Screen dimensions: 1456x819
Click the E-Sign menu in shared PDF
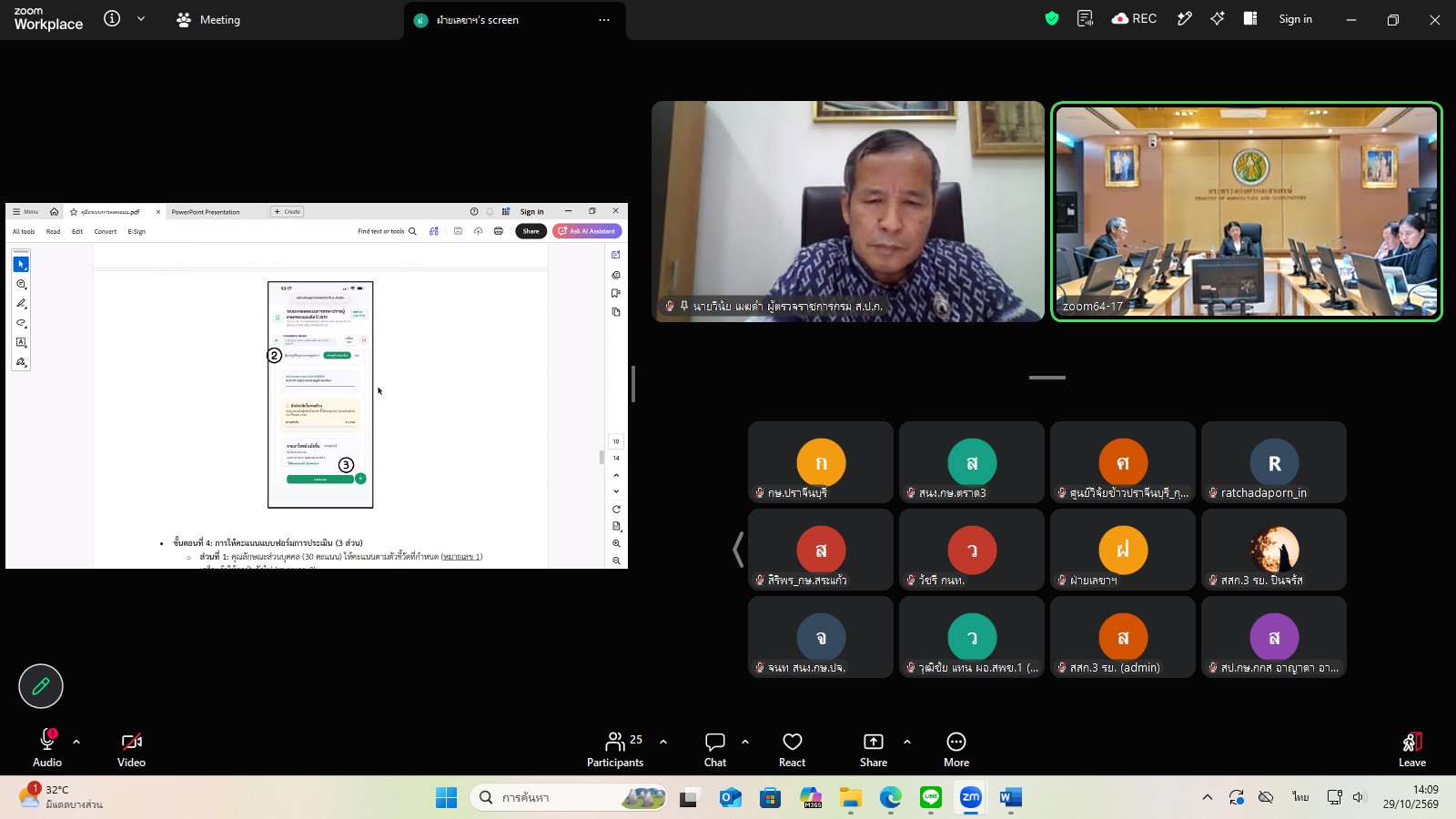[x=136, y=231]
